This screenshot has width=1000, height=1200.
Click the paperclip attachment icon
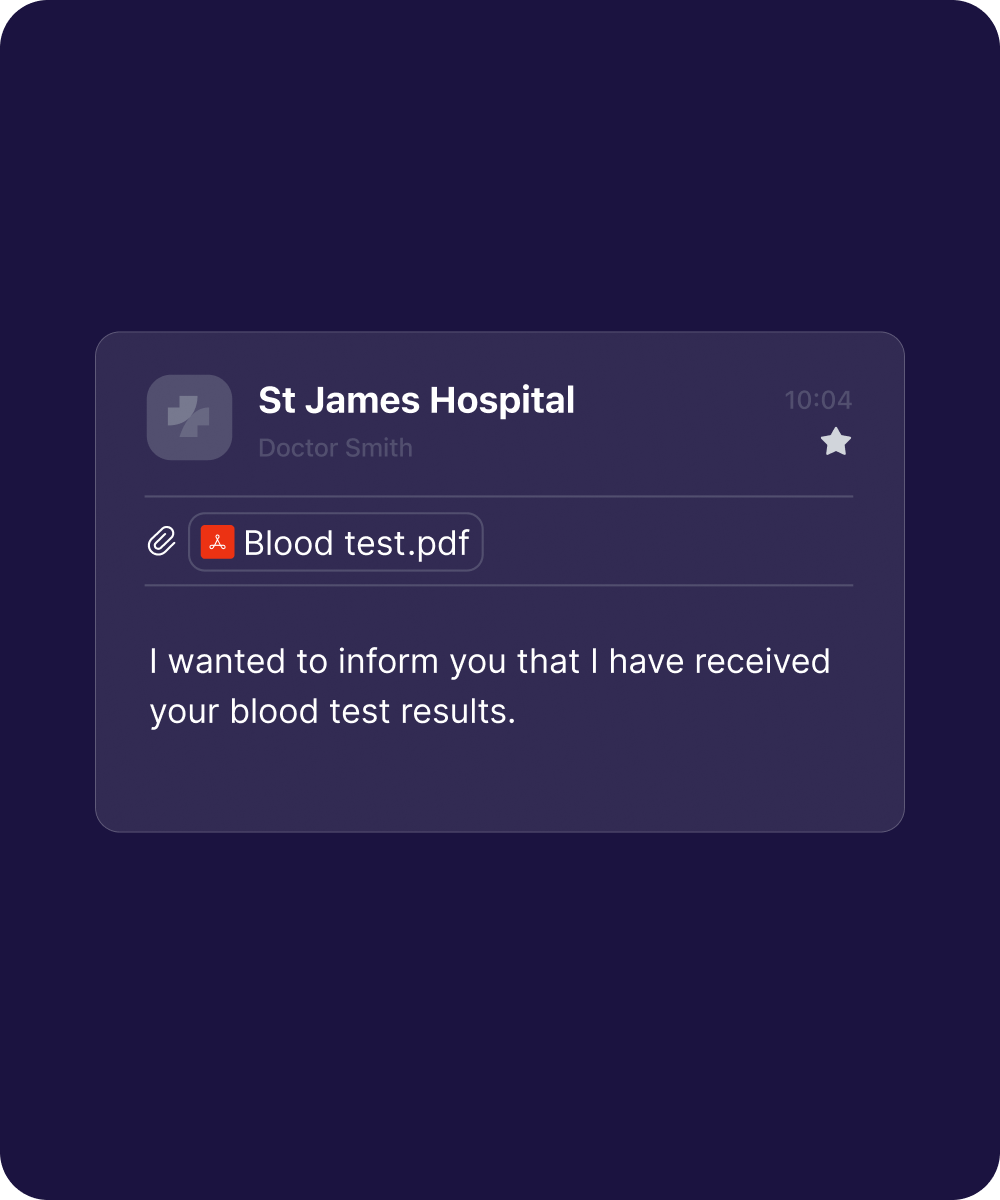pyautogui.click(x=161, y=542)
